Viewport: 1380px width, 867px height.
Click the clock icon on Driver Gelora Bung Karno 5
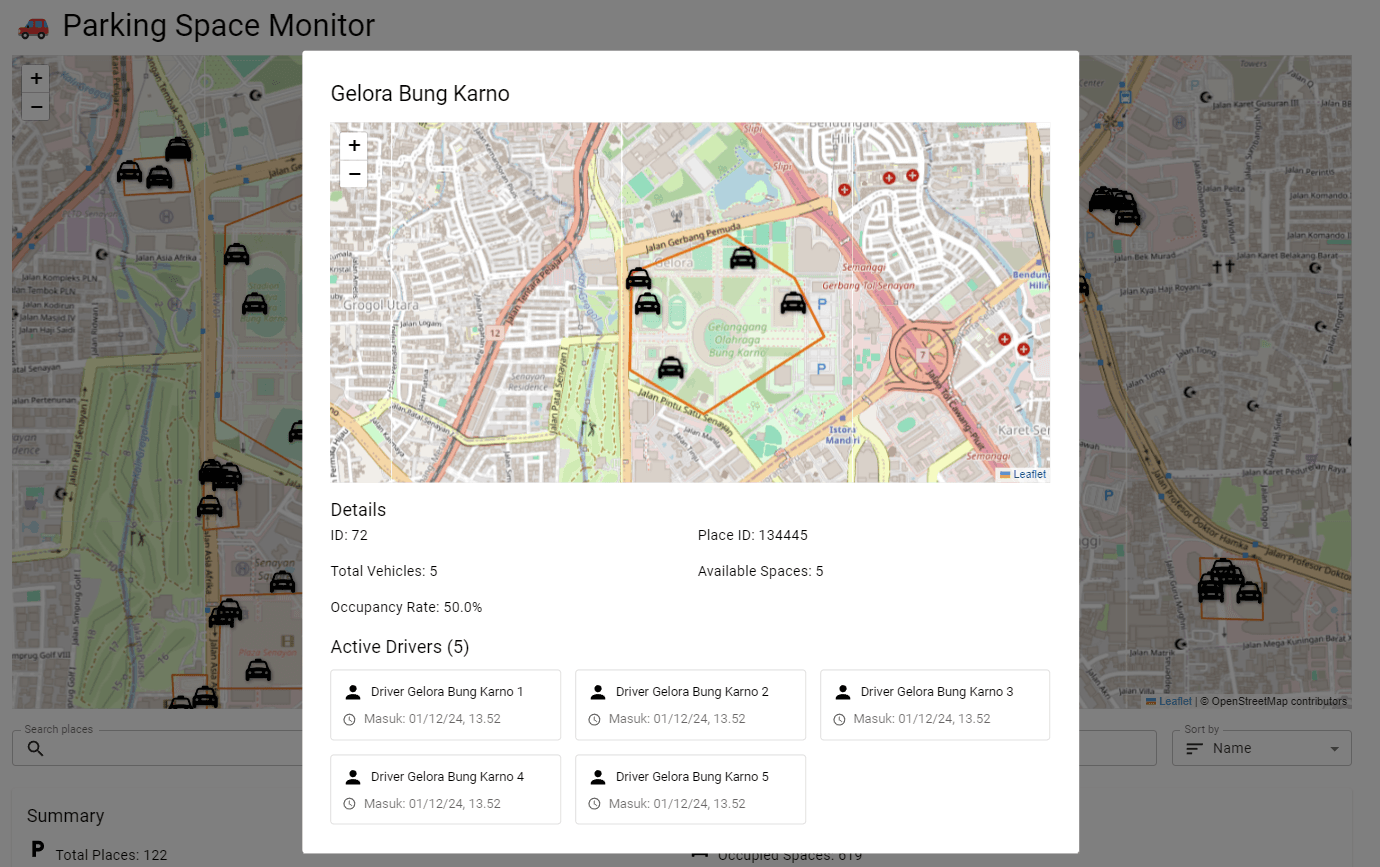(594, 803)
